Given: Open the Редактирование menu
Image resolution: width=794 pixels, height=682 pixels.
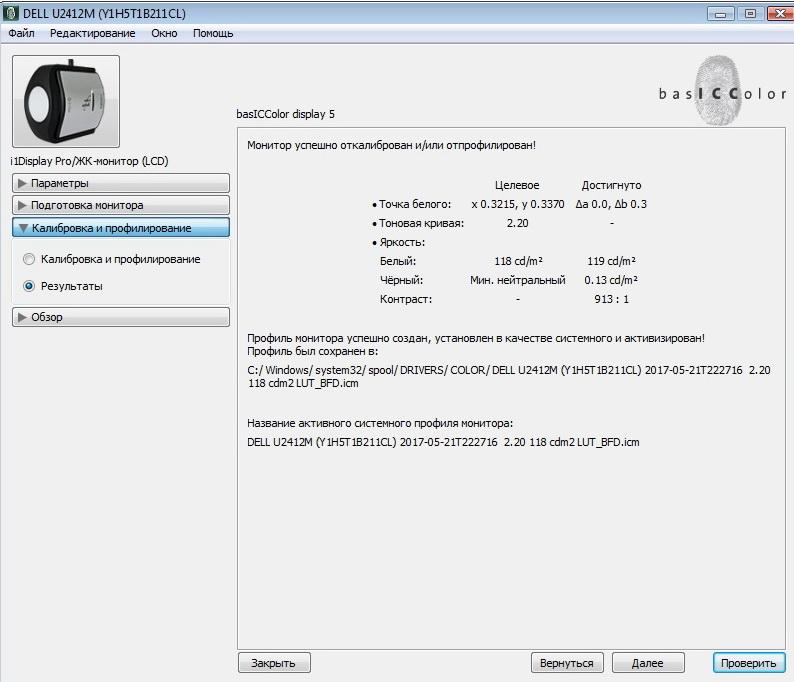Looking at the screenshot, I should point(92,33).
